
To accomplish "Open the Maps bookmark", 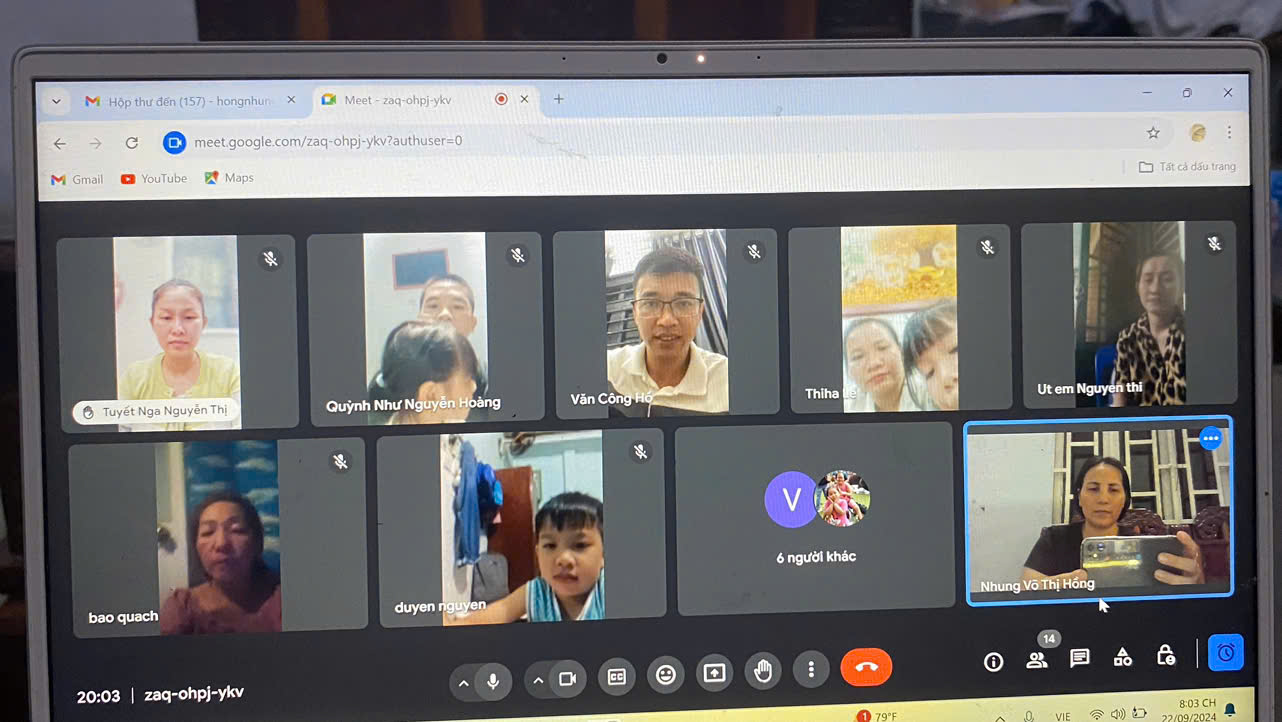I will pos(229,178).
